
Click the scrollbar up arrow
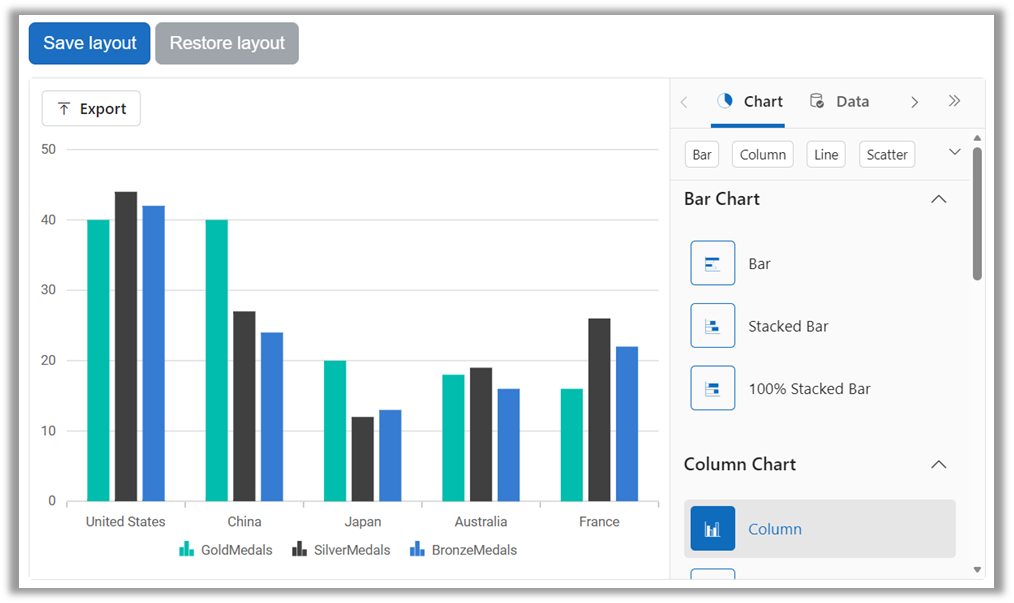(977, 138)
